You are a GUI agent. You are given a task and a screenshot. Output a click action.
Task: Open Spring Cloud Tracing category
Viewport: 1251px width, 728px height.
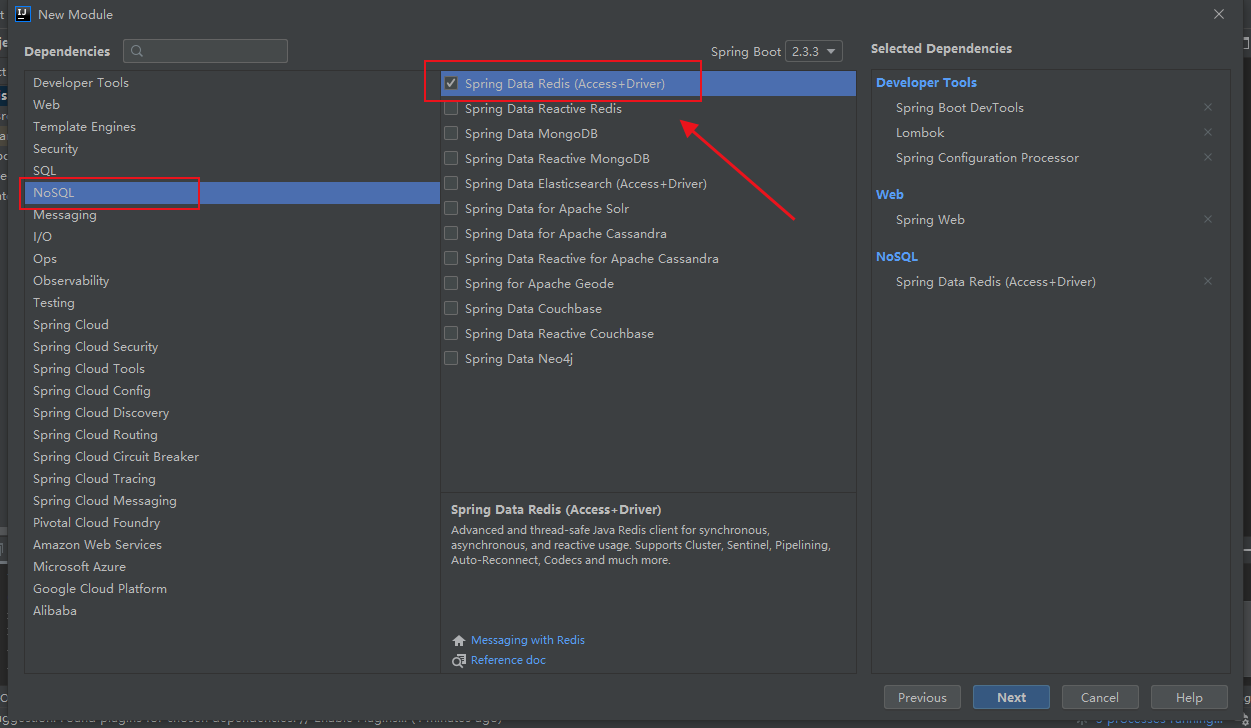click(232, 478)
